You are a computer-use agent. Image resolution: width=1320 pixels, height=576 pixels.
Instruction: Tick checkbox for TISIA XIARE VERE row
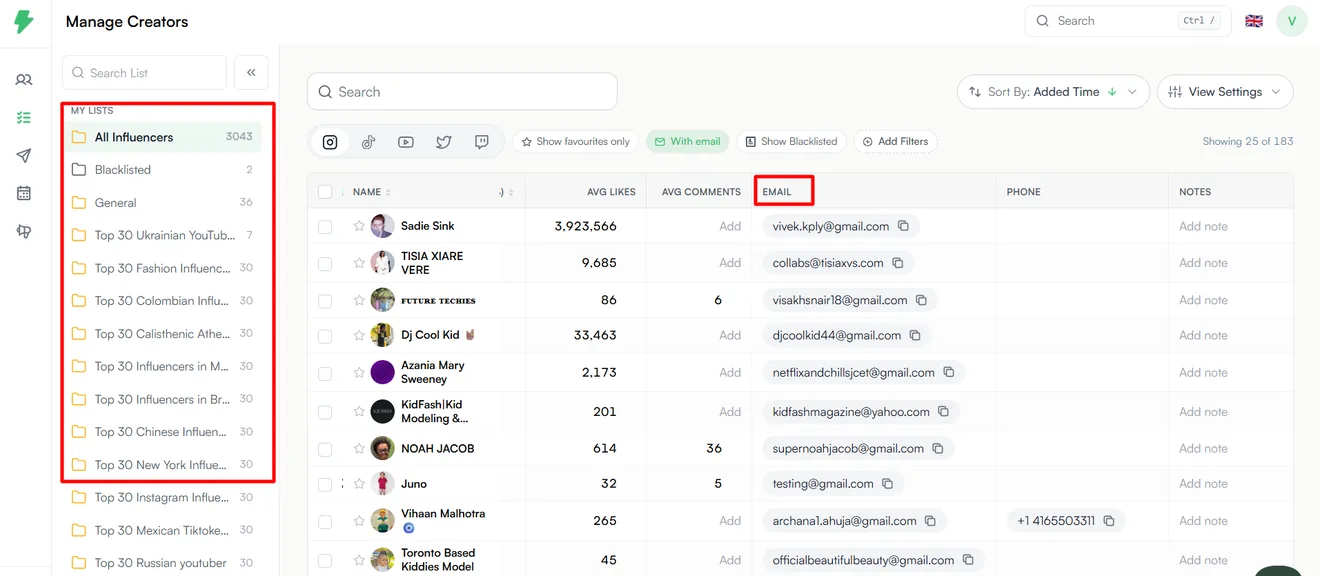325,264
